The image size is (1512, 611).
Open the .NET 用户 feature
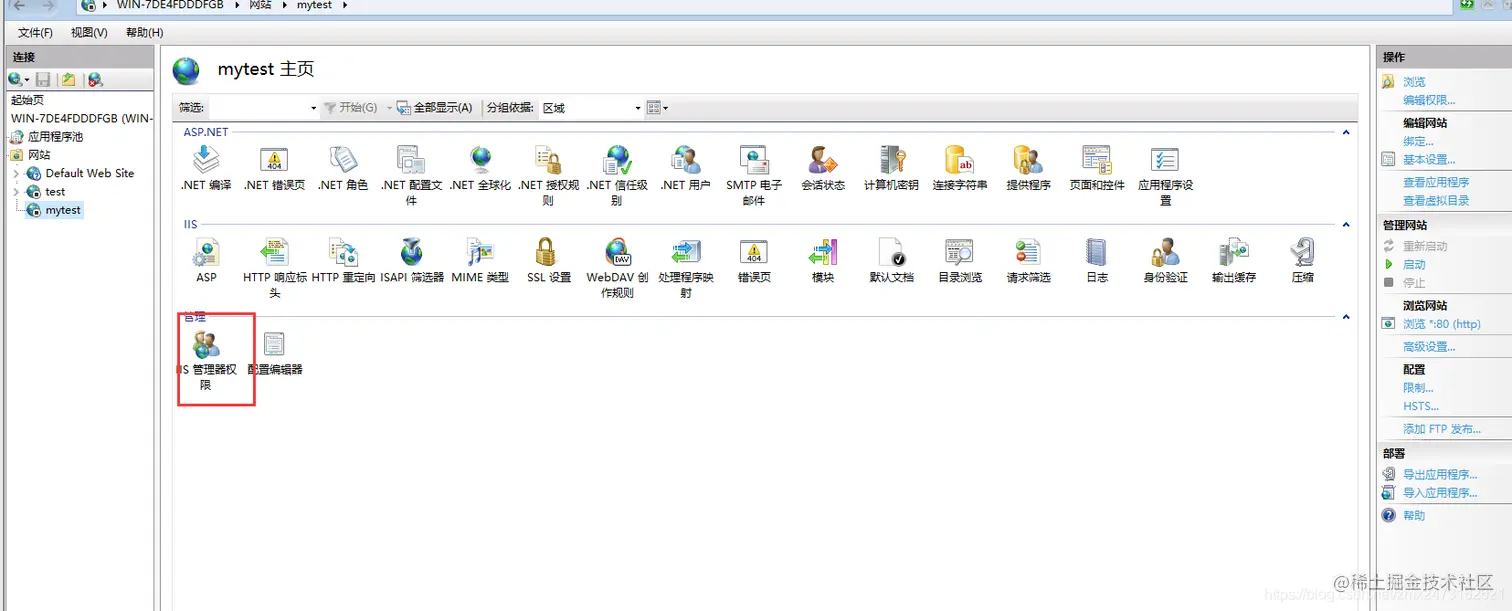[685, 169]
